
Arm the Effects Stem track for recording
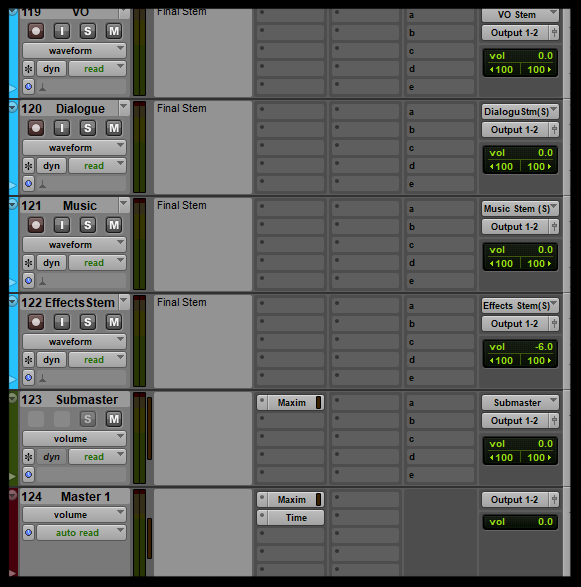coord(36,322)
